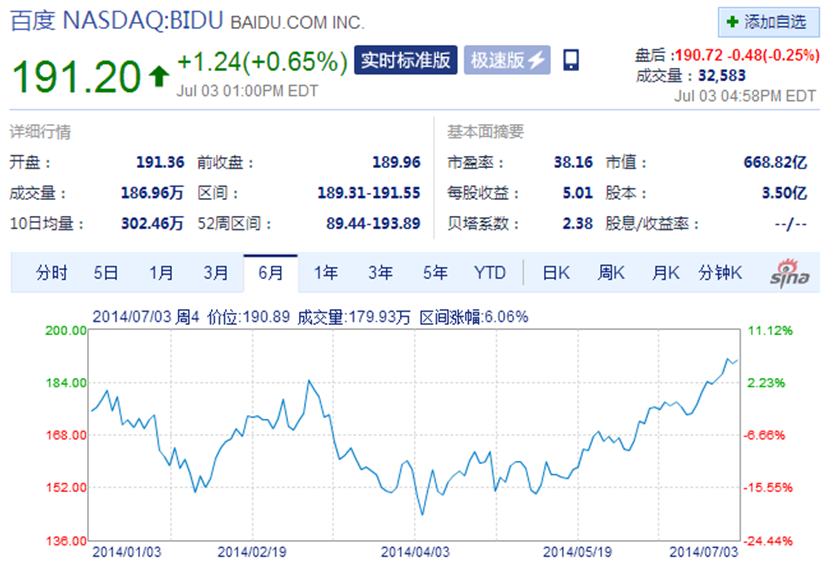Open the 日K candlestick tab
Screen dimensions: 822x570
point(556,273)
